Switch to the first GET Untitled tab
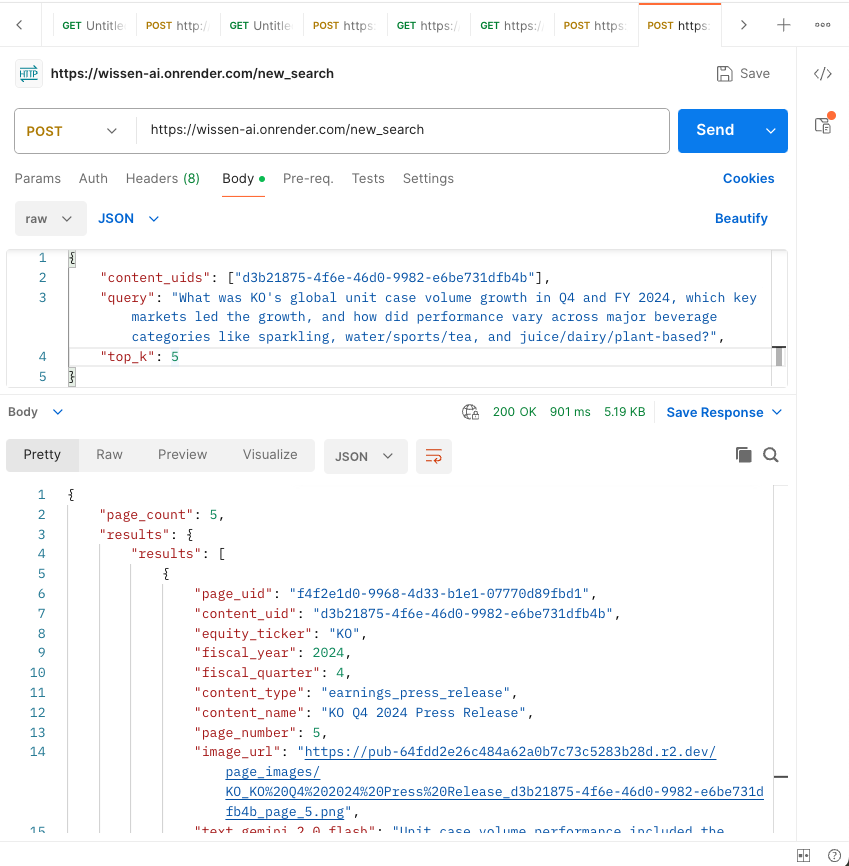This screenshot has width=849, height=866. pyautogui.click(x=94, y=25)
